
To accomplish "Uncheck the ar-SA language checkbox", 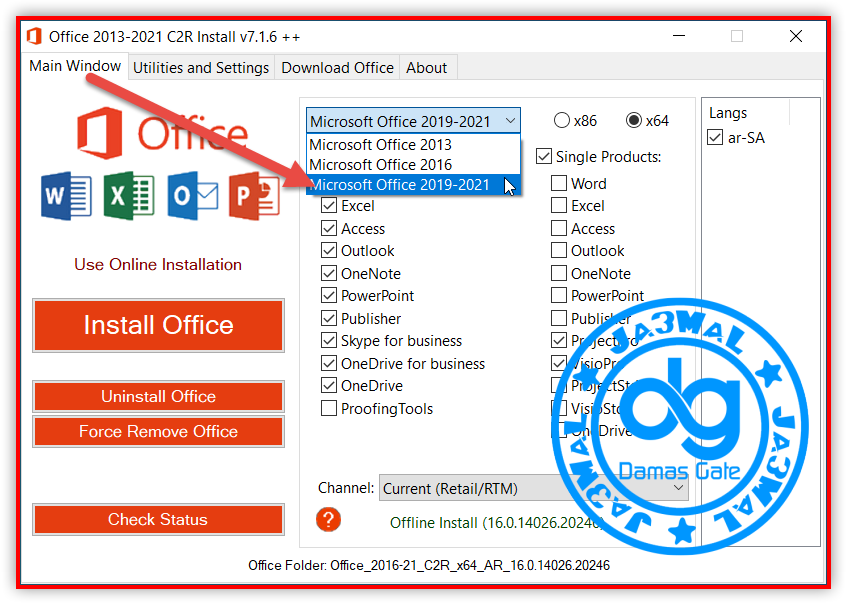I will click(x=715, y=137).
